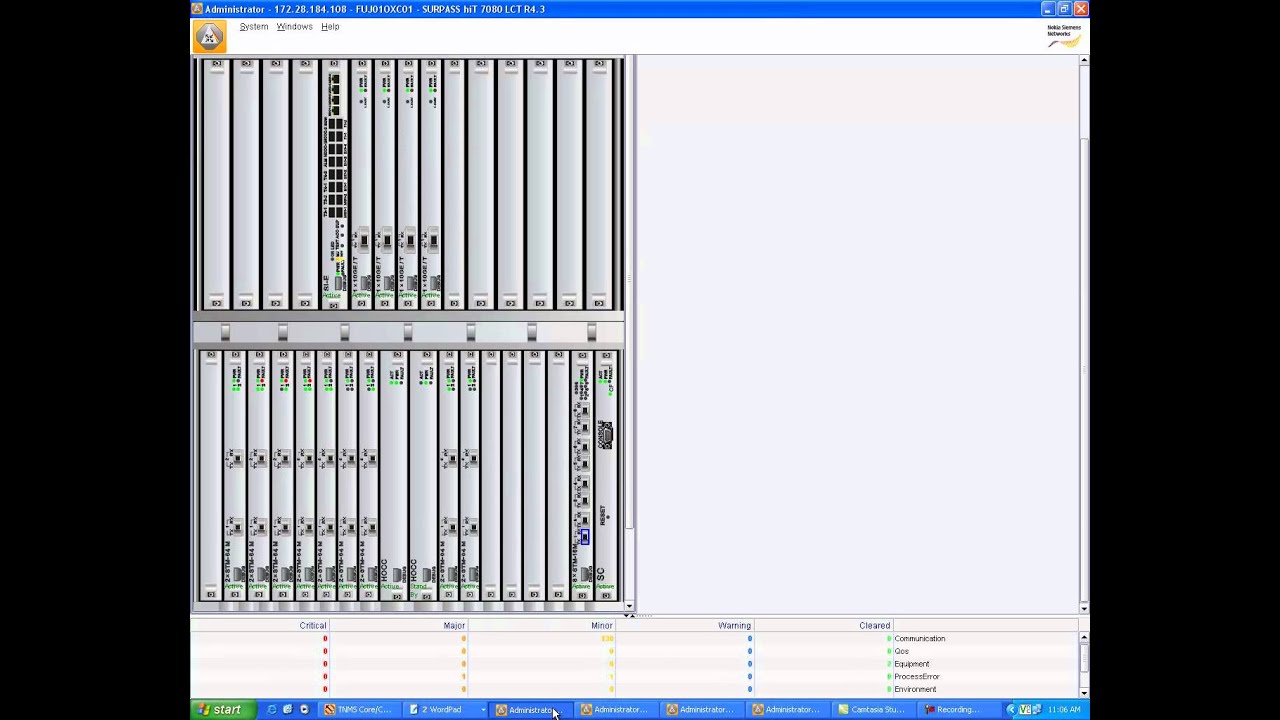Switch to TNMS Core/C... taskbar window
This screenshot has width=1280, height=720.
point(358,710)
